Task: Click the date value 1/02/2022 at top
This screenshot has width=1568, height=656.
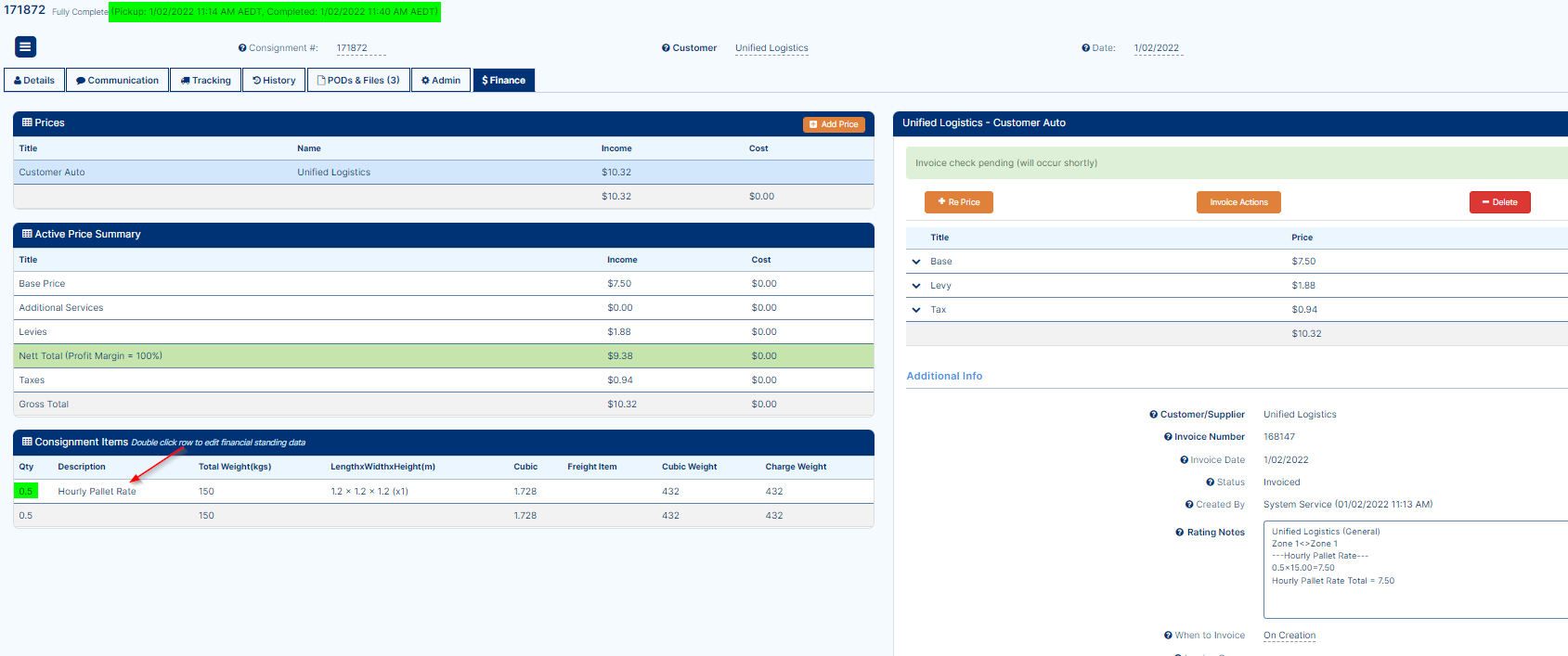Action: pos(1158,48)
